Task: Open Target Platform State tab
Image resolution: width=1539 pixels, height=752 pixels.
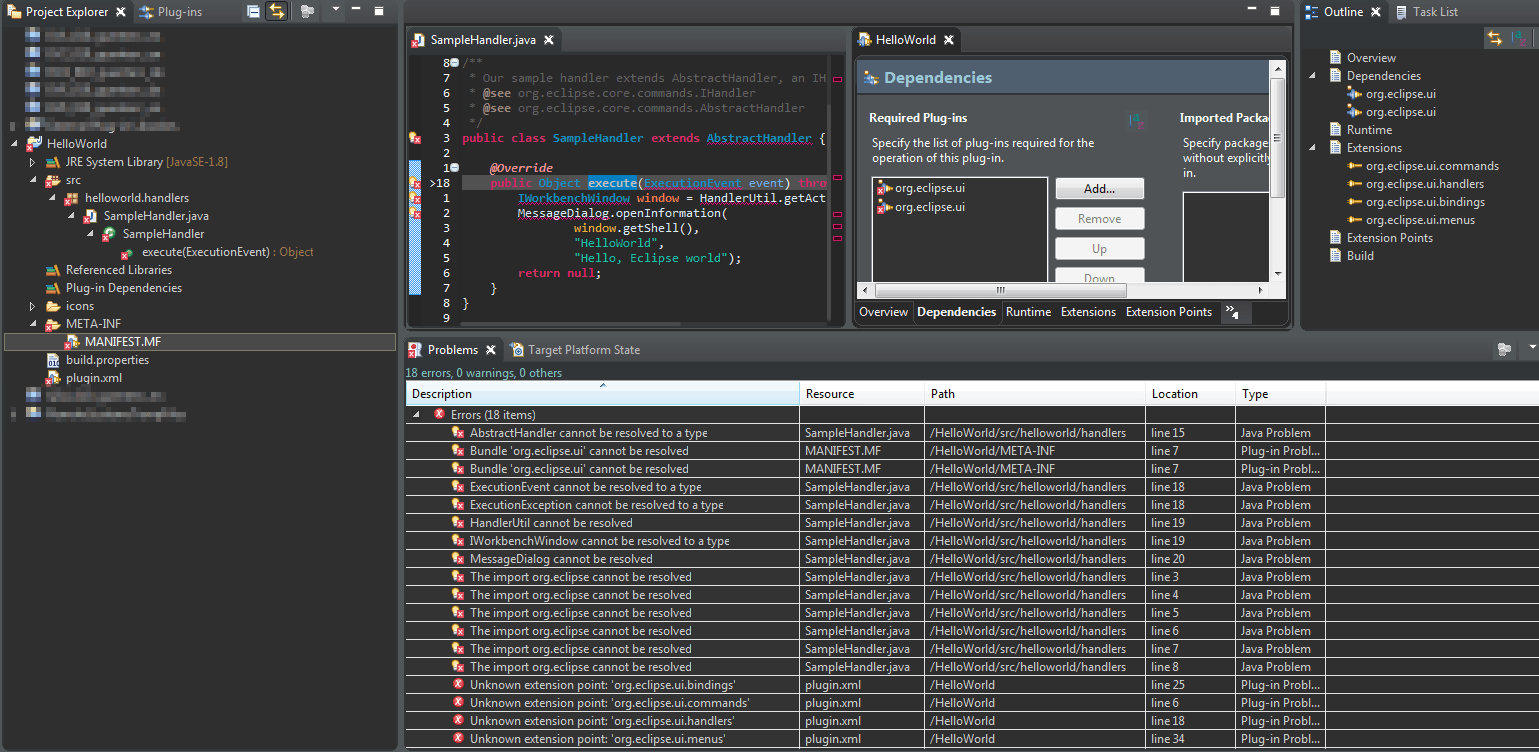Action: [x=575, y=350]
